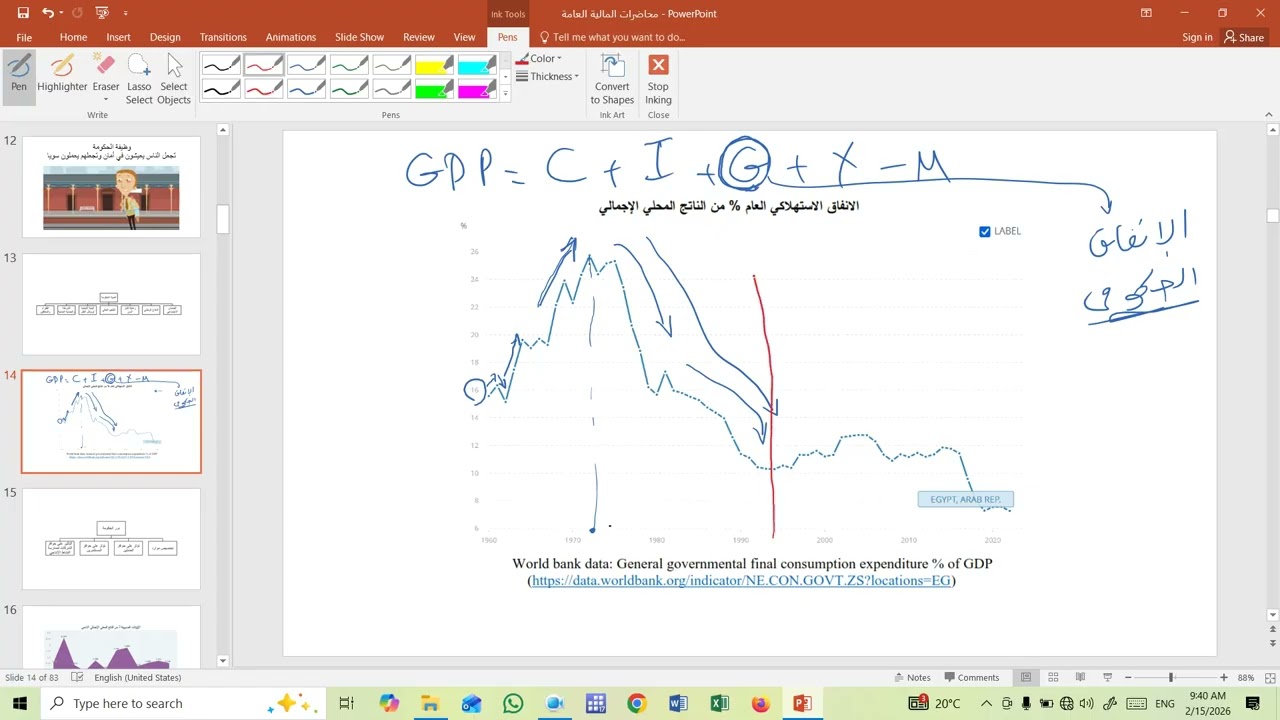The image size is (1280, 720).
Task: Click the Convert to Shapes button
Action: [612, 79]
